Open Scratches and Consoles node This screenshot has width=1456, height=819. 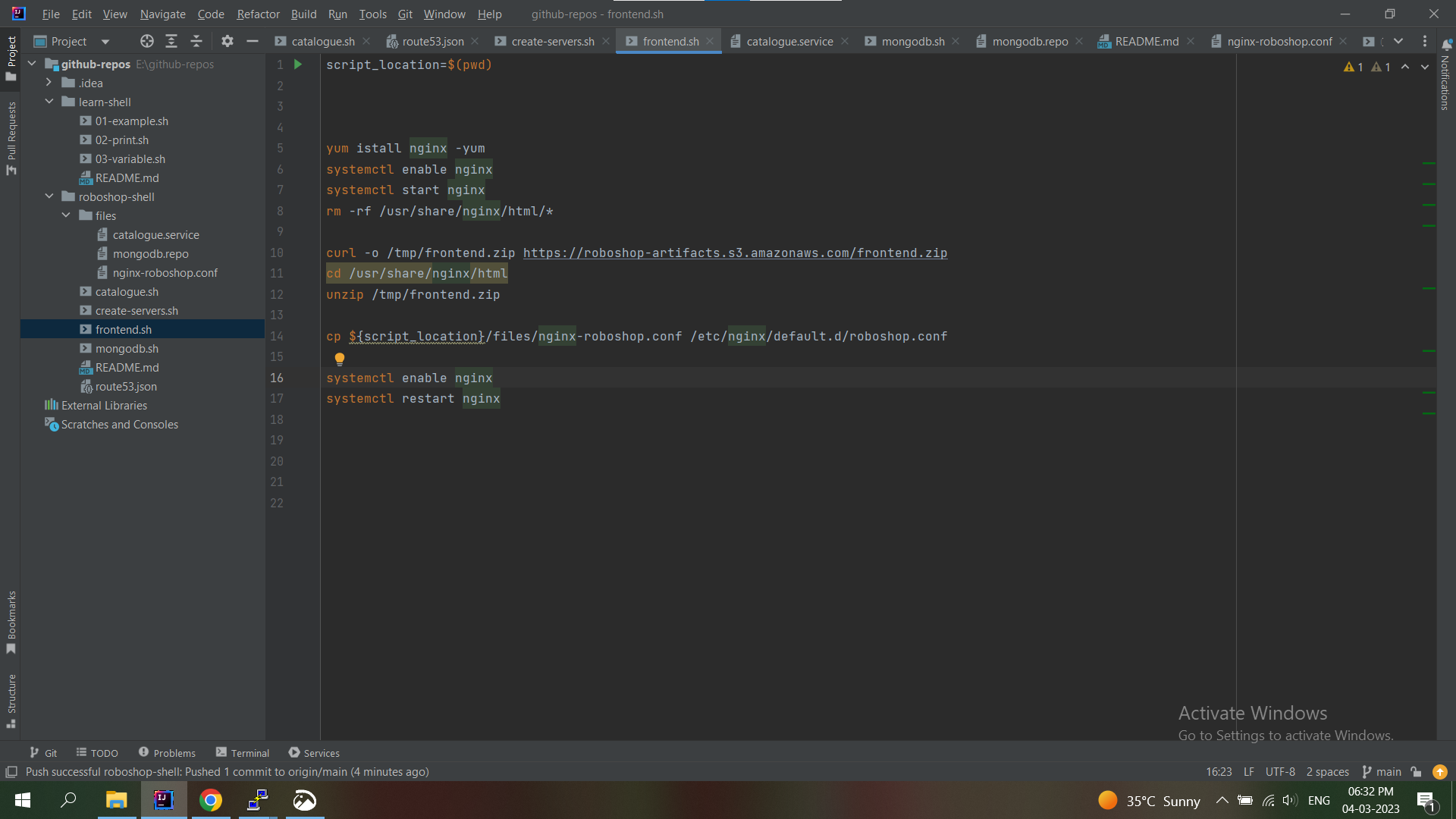119,425
